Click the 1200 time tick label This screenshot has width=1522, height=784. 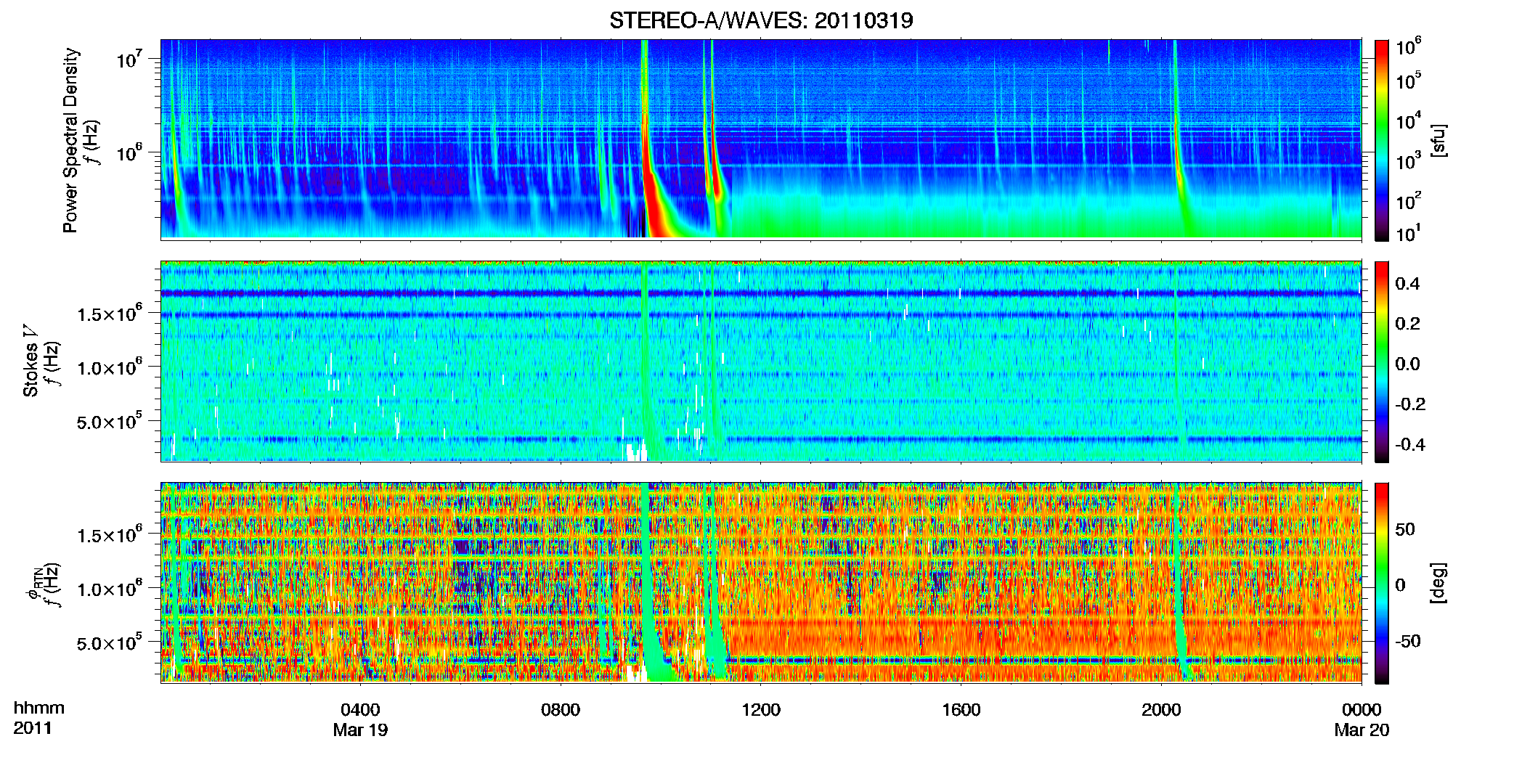pyautogui.click(x=760, y=710)
